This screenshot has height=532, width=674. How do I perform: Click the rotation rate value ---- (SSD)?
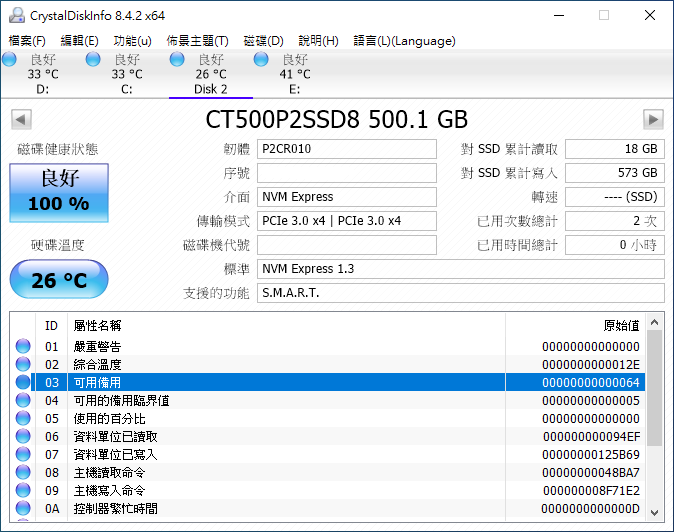click(x=615, y=197)
